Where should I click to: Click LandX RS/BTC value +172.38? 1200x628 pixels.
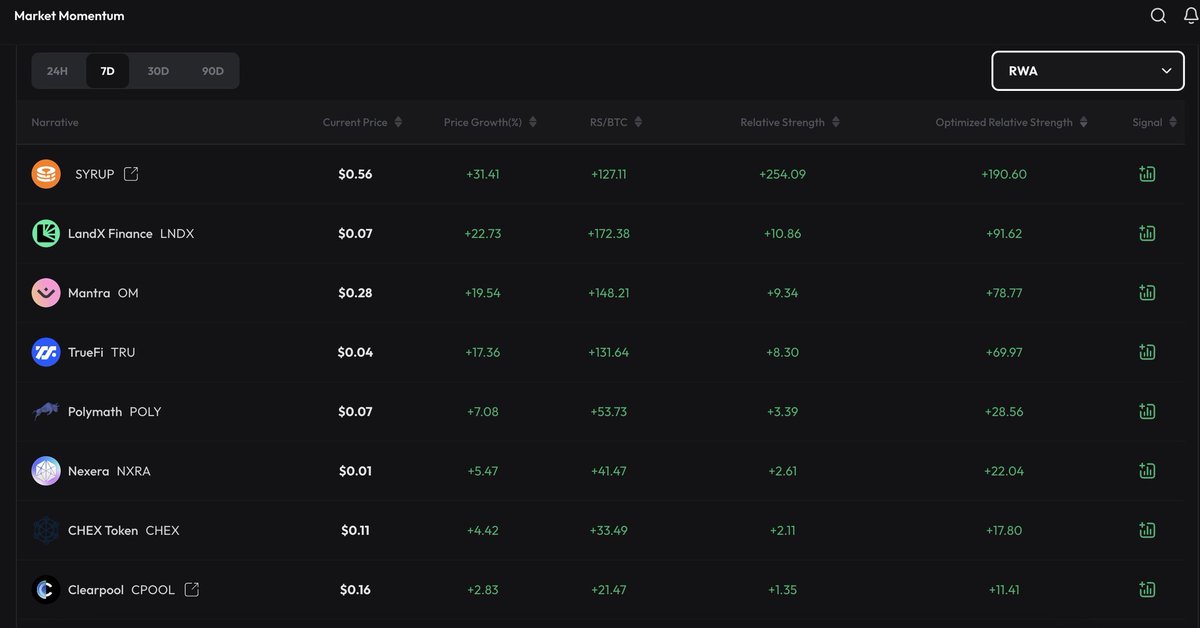tap(609, 233)
